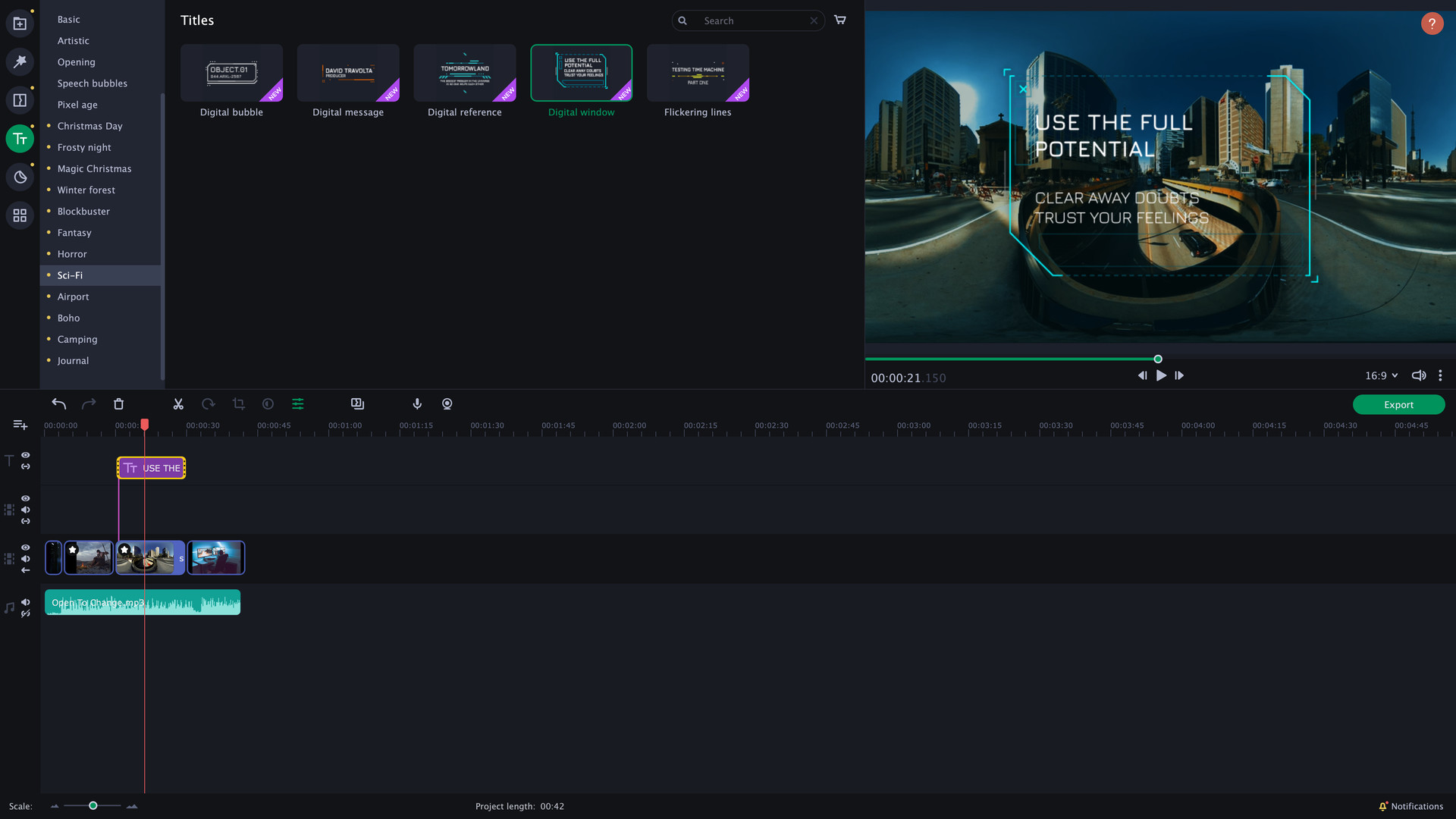Select the Digital bubble title thumbnail
Screen dimensions: 1456x819
(231, 73)
